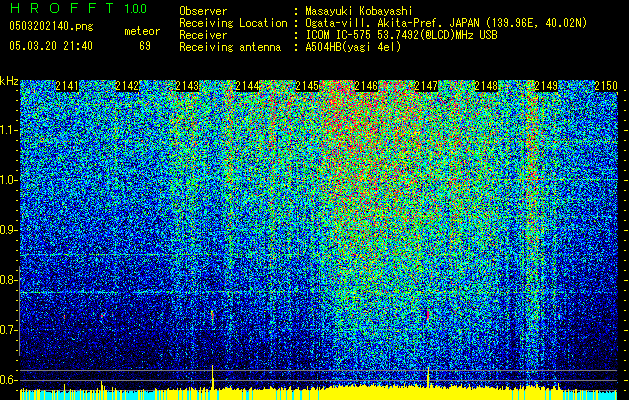The width and height of the screenshot is (629, 400).
Task: Click the version number 1.0.0
Action: coord(135,8)
